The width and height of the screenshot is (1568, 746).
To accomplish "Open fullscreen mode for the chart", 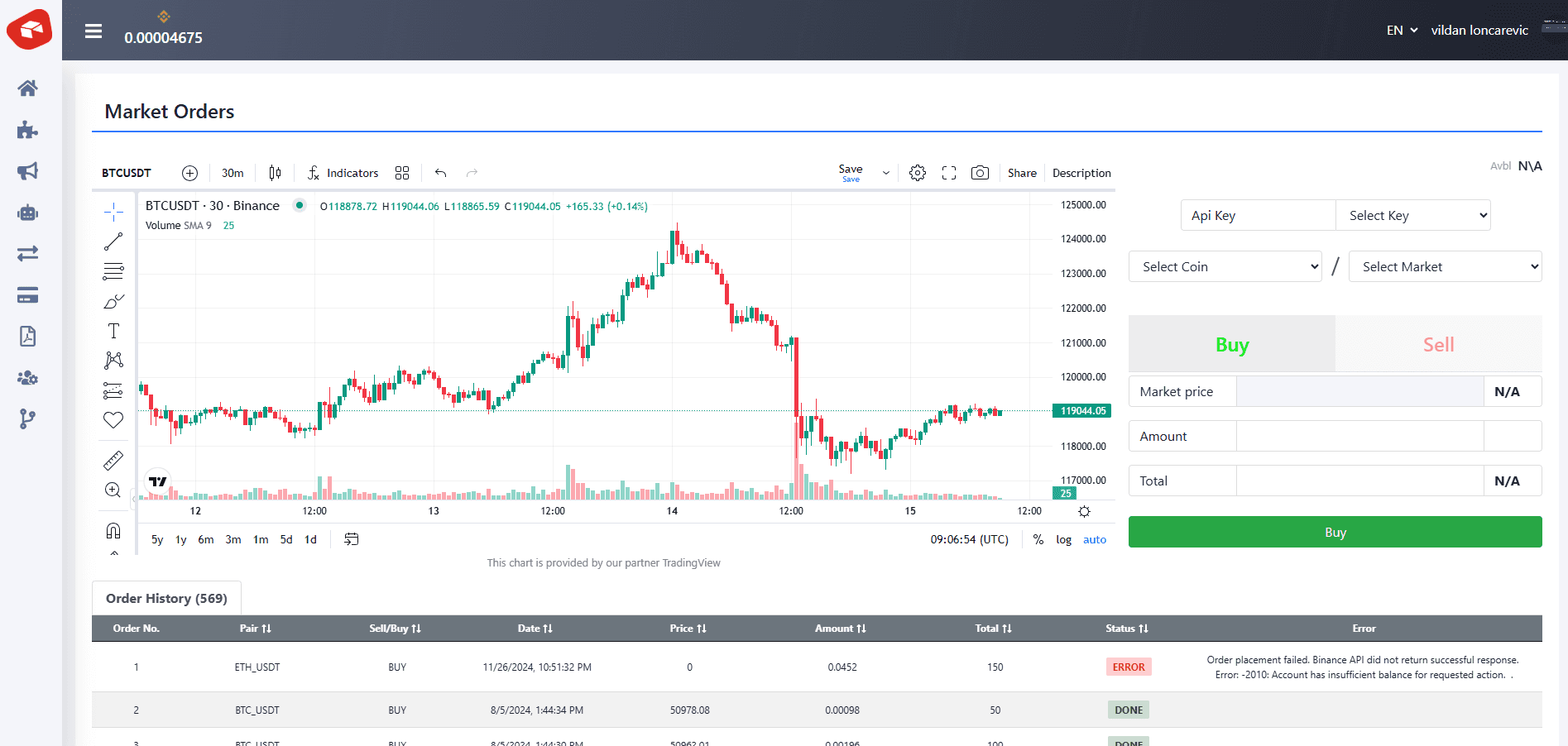I will (x=949, y=173).
